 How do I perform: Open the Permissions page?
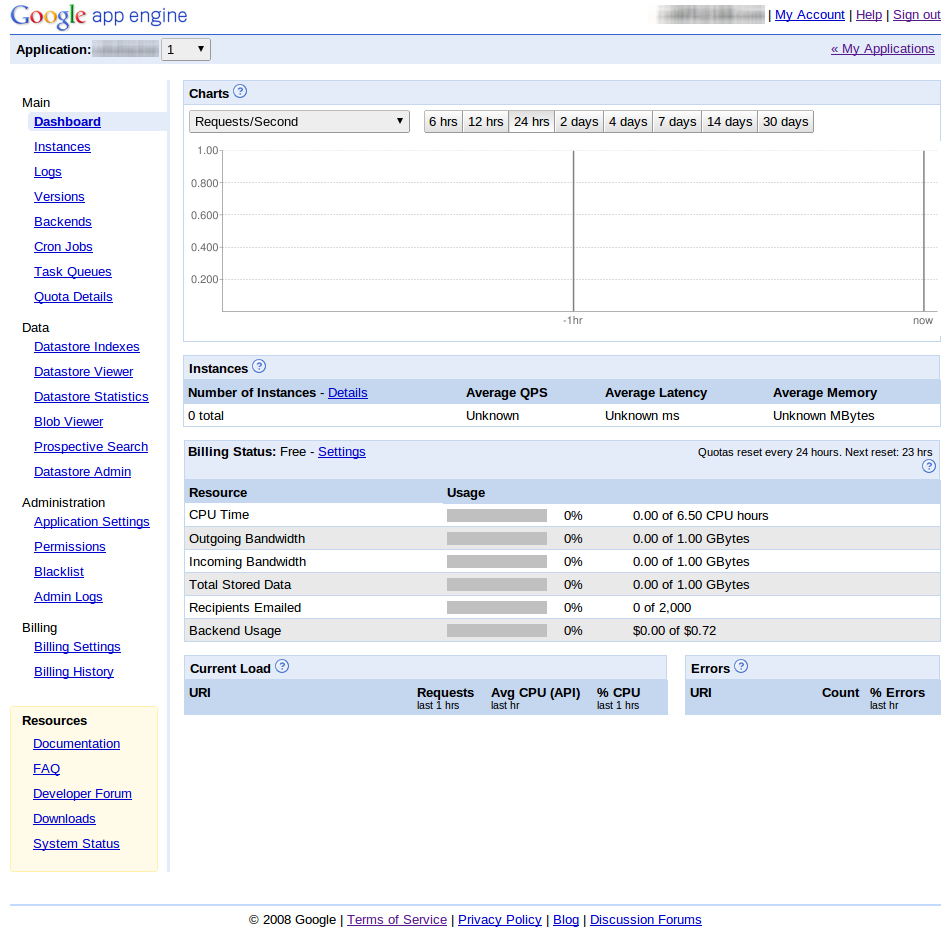70,546
